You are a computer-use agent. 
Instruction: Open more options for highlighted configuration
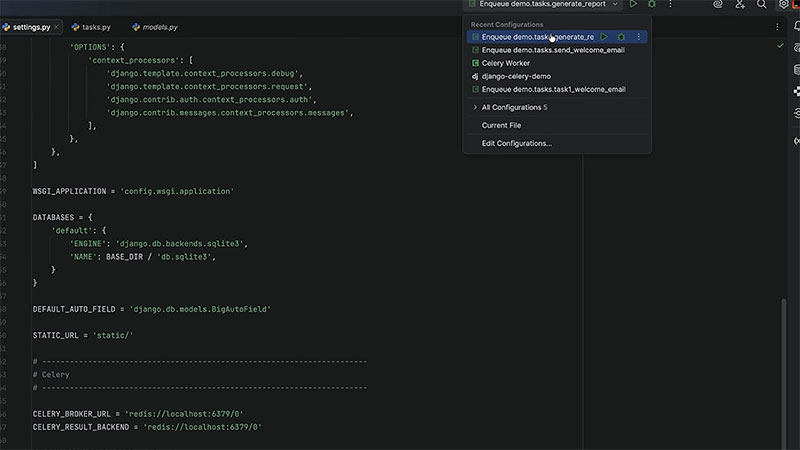tap(638, 37)
